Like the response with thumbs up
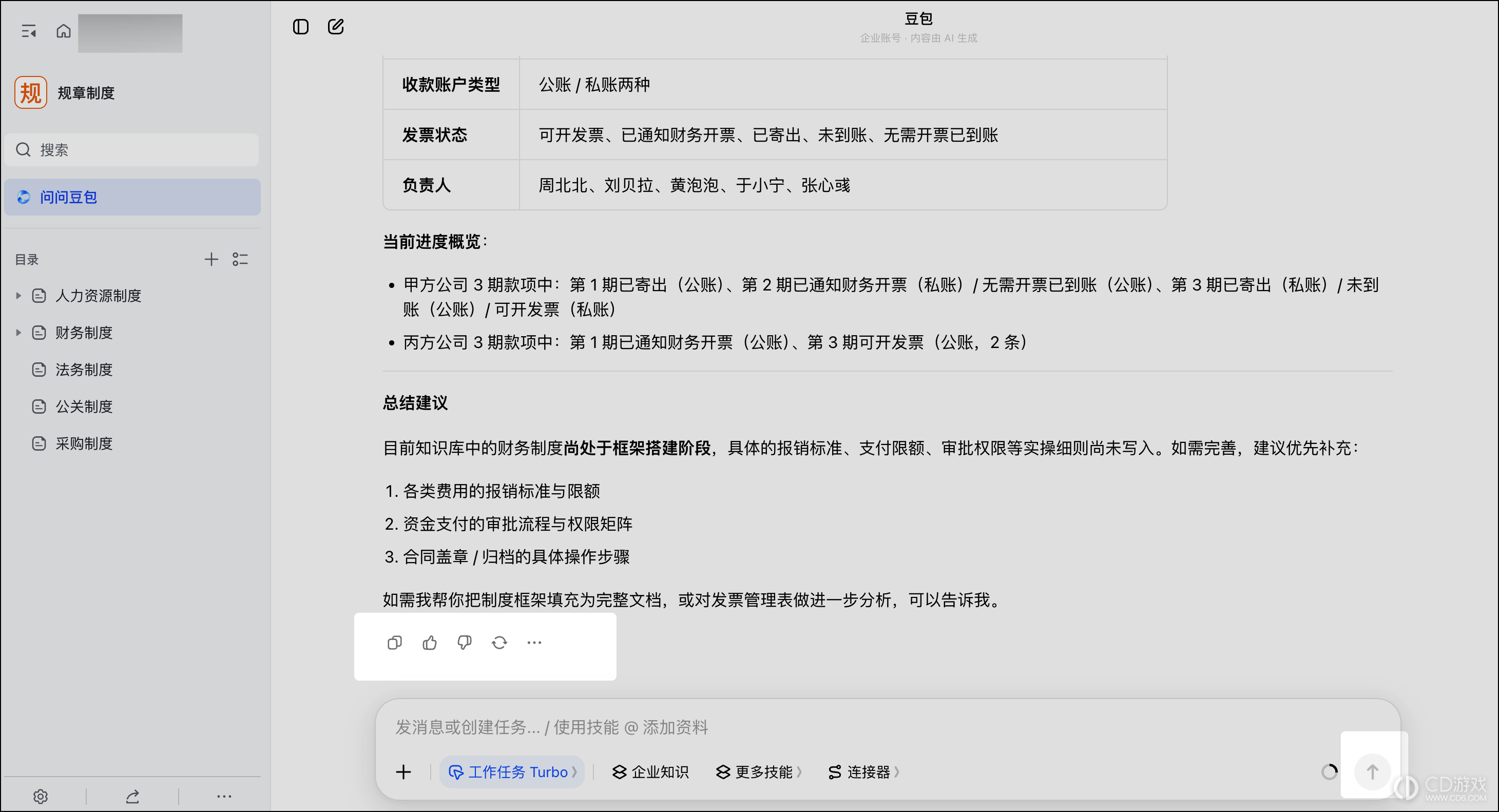This screenshot has height=812, width=1499. coord(430,643)
